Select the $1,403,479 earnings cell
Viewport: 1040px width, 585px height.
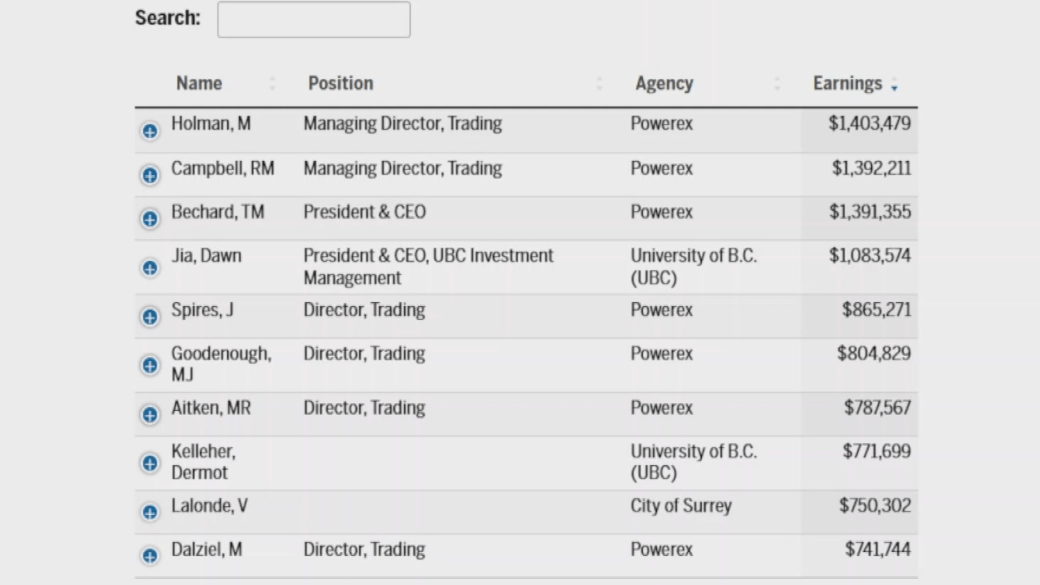869,123
